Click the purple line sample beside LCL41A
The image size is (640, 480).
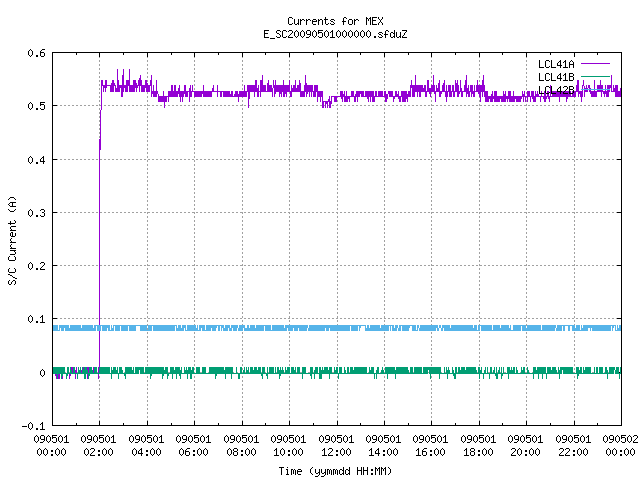595,64
